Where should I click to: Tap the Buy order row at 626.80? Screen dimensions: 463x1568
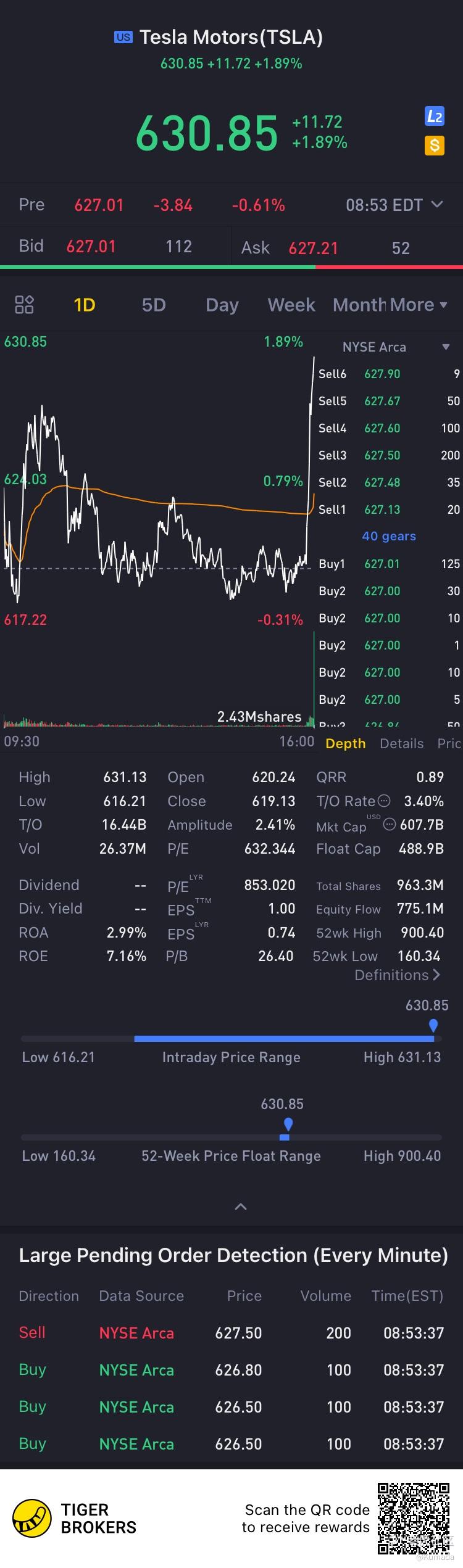point(231,1370)
